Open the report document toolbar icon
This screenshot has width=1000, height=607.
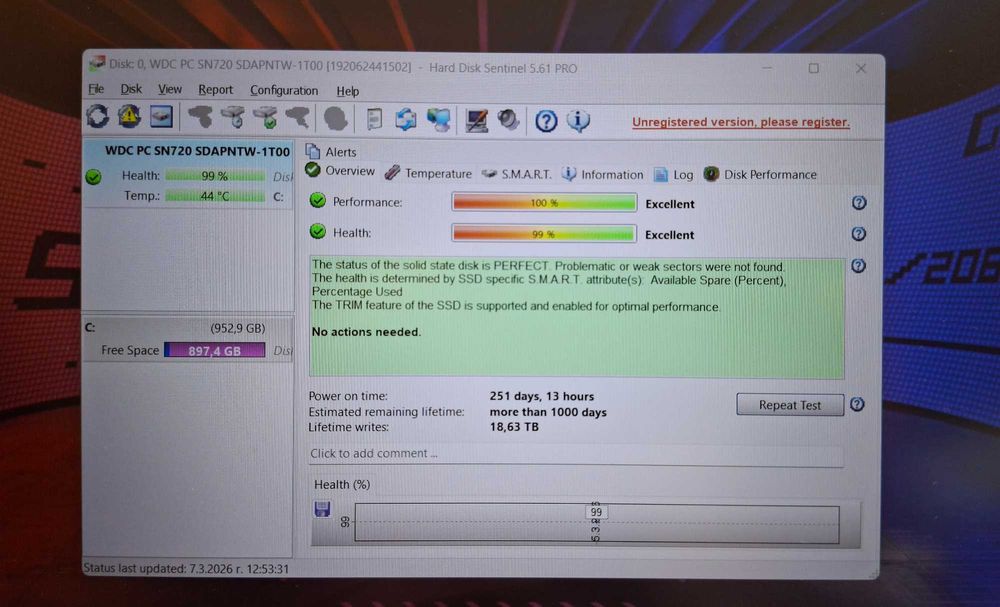click(374, 119)
